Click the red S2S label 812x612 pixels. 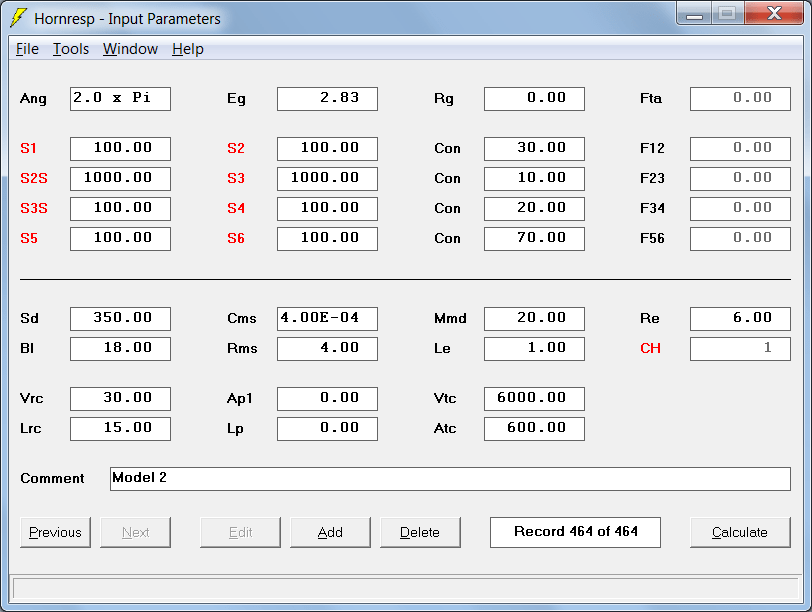pos(34,179)
